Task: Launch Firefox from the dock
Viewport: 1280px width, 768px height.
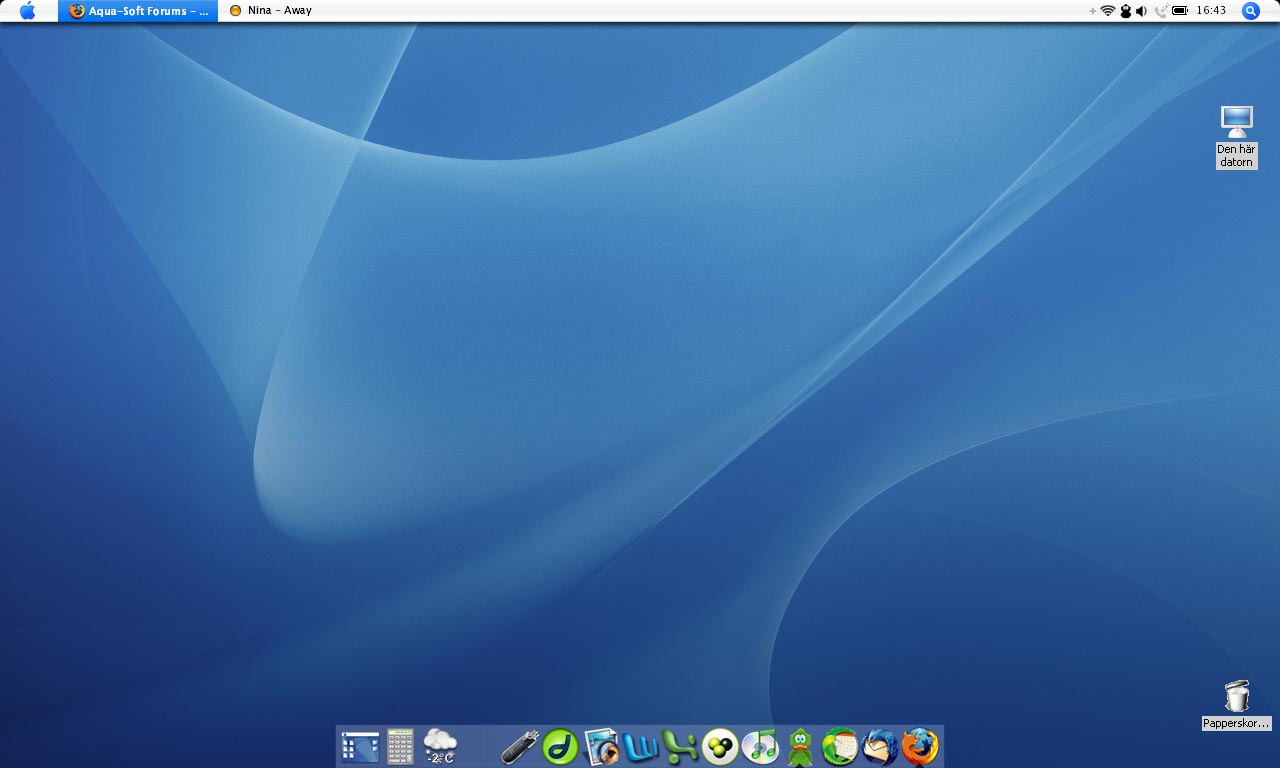Action: coord(920,746)
